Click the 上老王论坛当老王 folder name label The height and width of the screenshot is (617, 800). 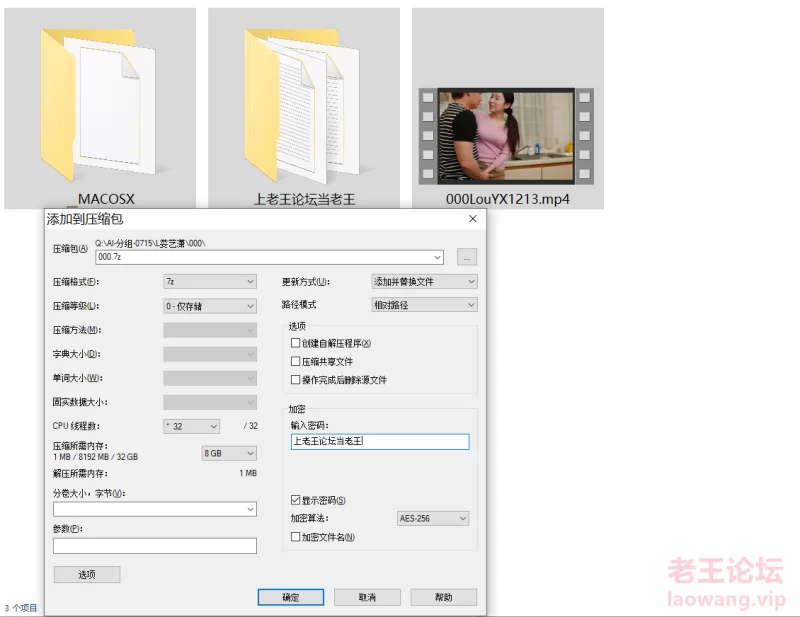[x=304, y=199]
